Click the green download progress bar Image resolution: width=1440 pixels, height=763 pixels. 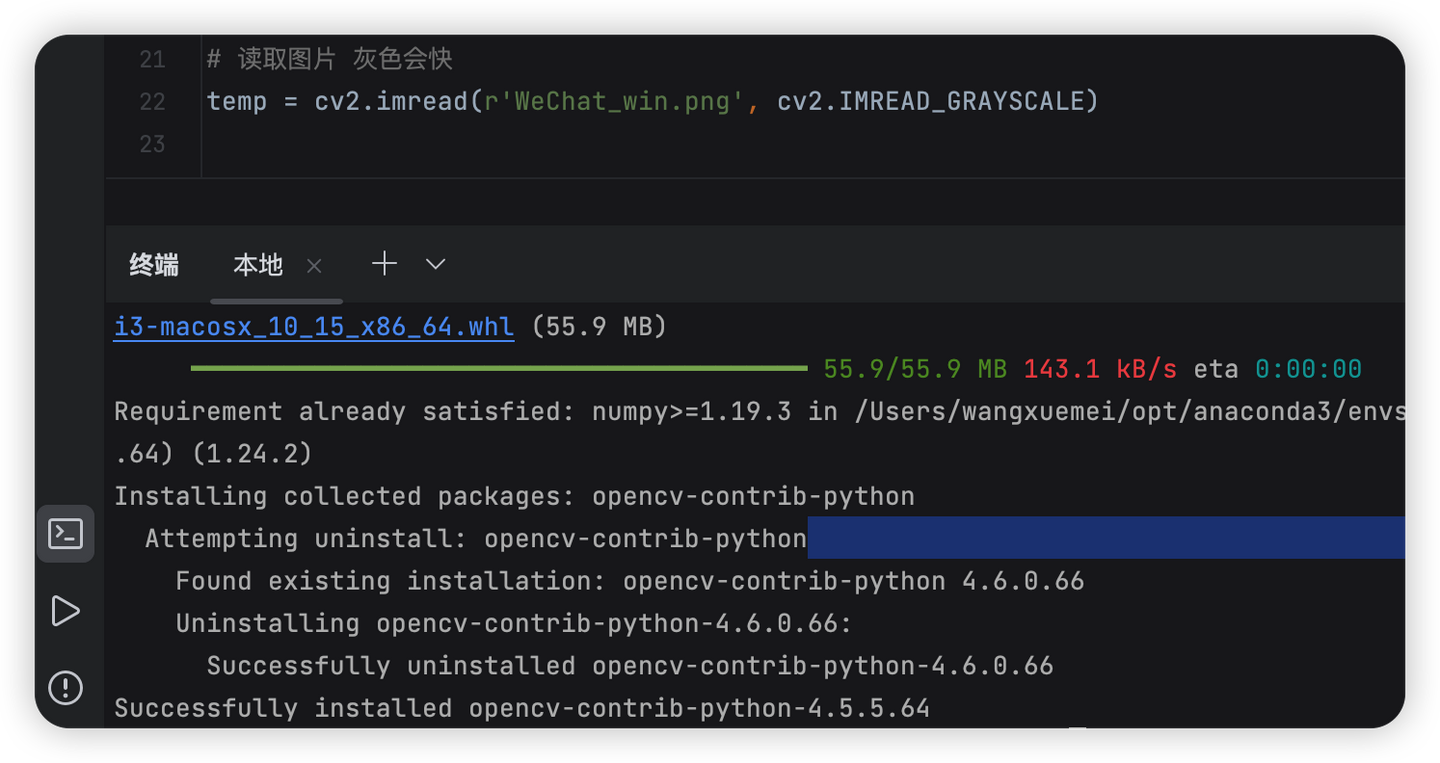pyautogui.click(x=500, y=368)
